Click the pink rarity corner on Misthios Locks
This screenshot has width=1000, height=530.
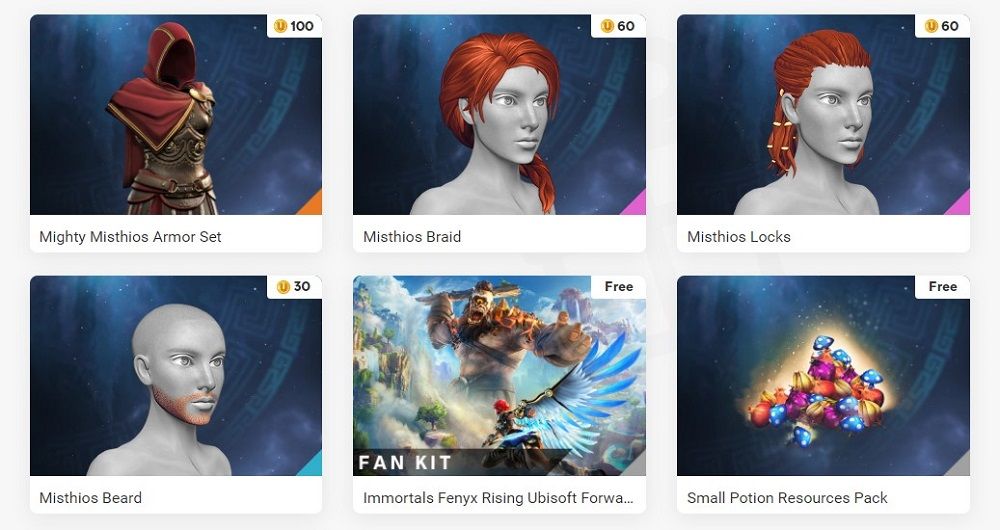click(x=961, y=206)
